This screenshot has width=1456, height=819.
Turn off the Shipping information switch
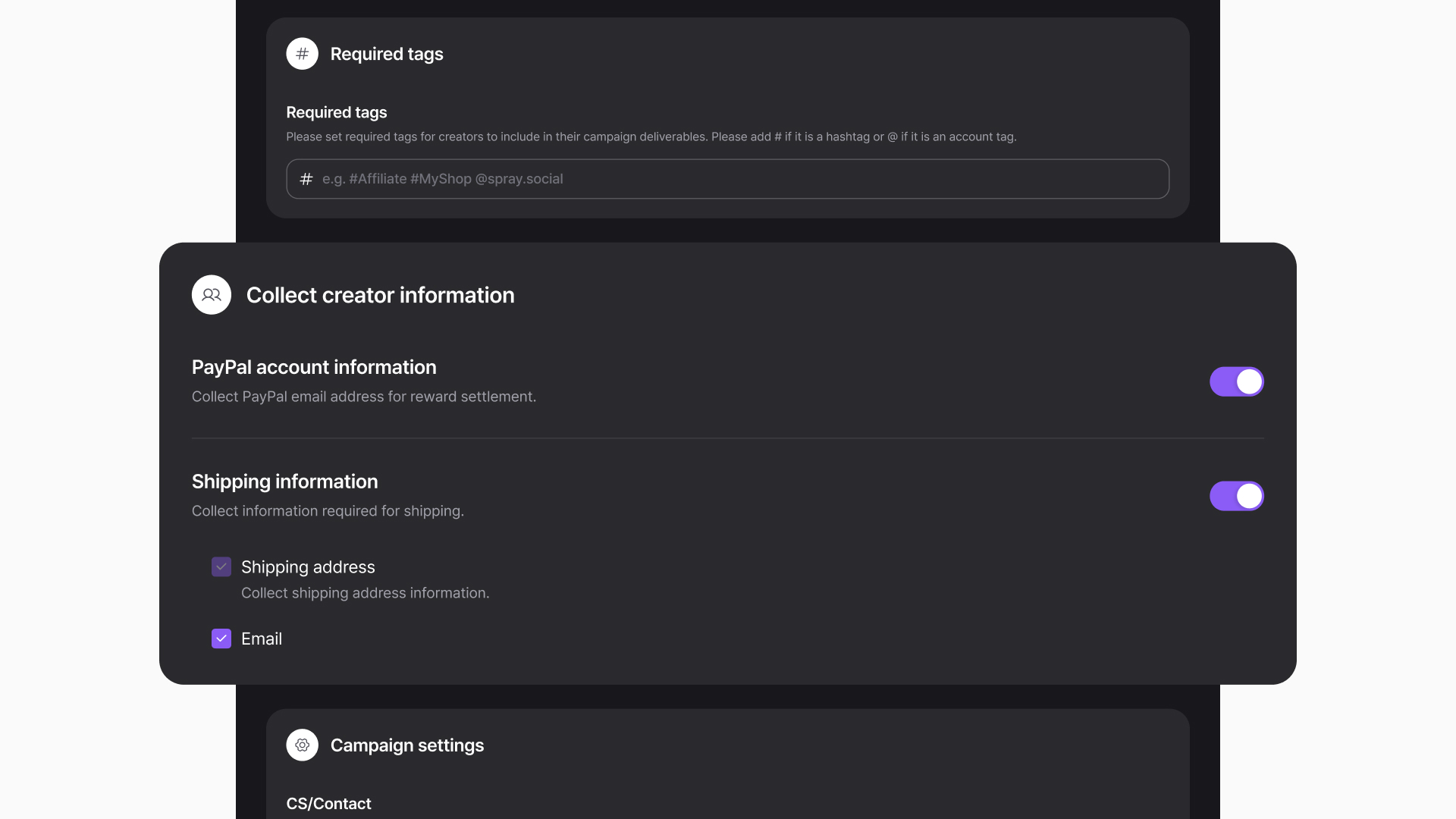click(x=1236, y=496)
